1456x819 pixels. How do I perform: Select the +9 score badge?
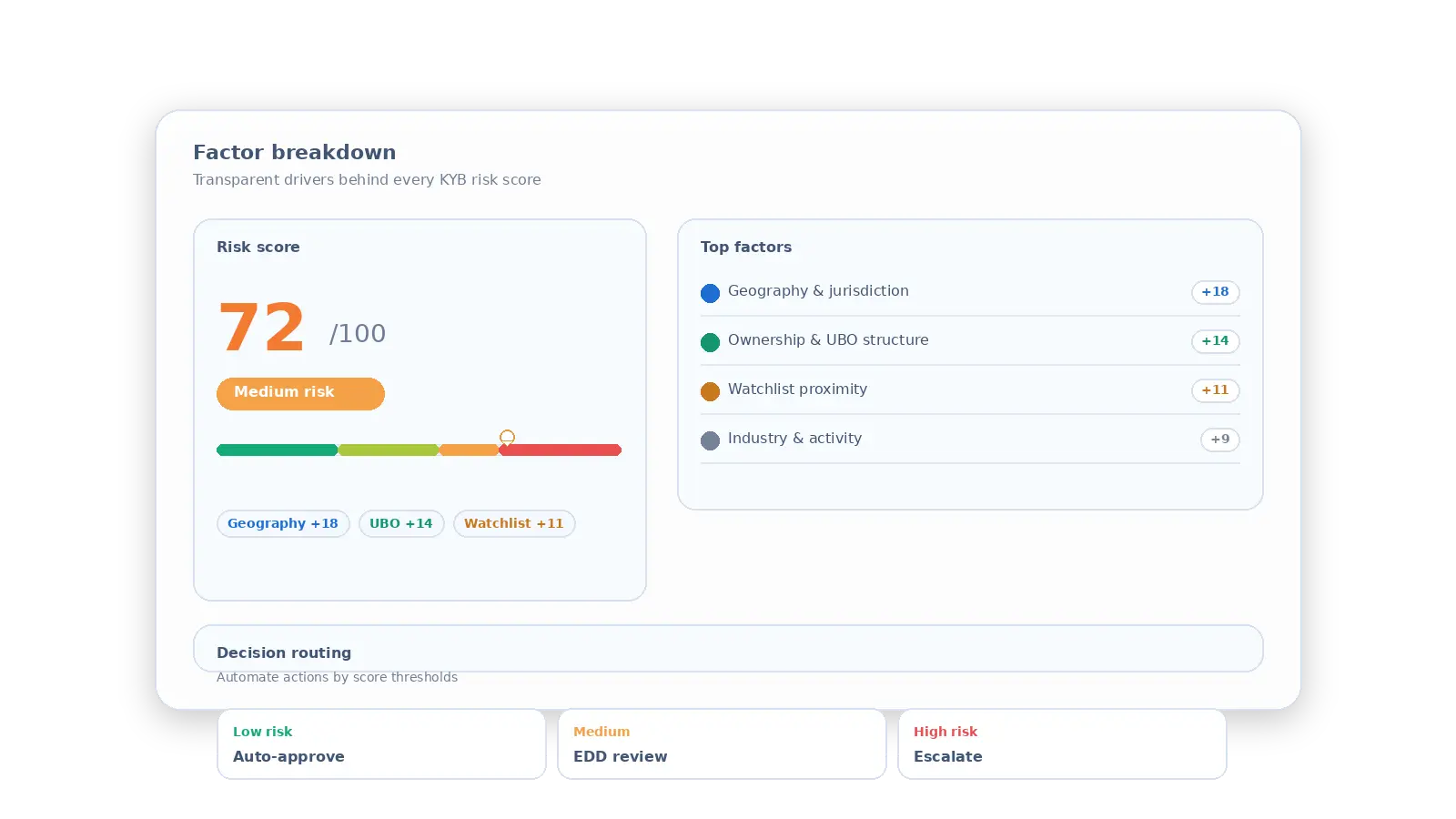[1219, 440]
